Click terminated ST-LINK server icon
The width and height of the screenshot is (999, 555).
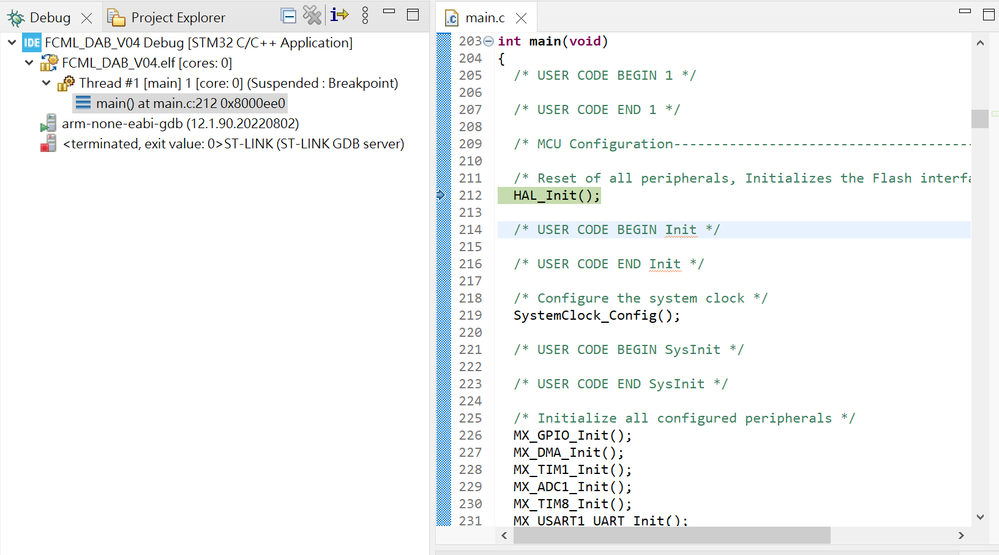(48, 144)
